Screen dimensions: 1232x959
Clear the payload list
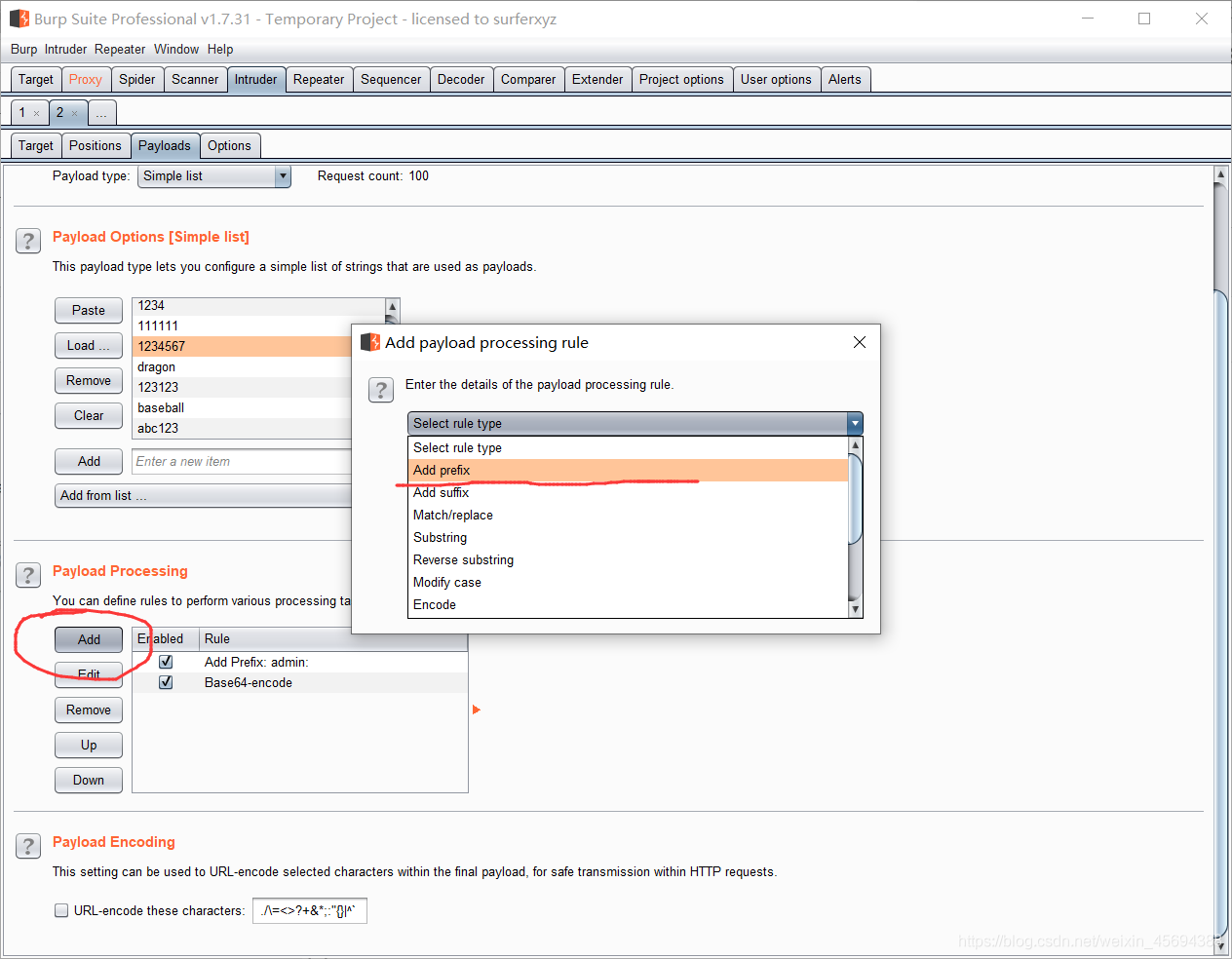[x=89, y=415]
